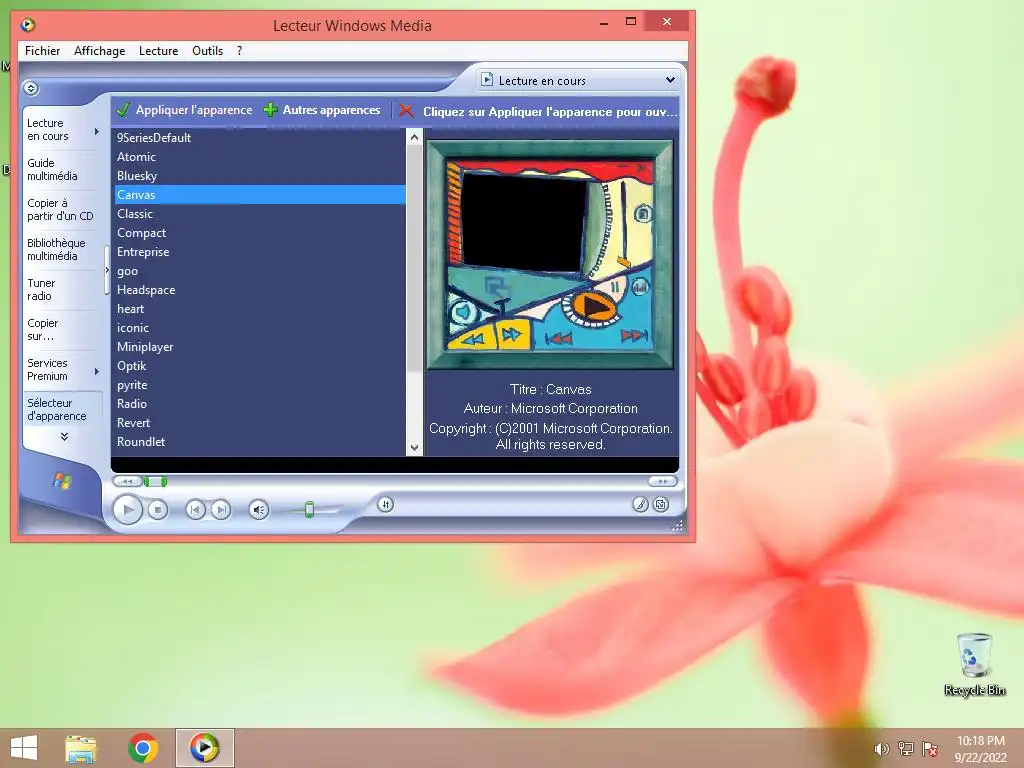Select the Radio skin
This screenshot has width=1024, height=768.
(x=260, y=404)
